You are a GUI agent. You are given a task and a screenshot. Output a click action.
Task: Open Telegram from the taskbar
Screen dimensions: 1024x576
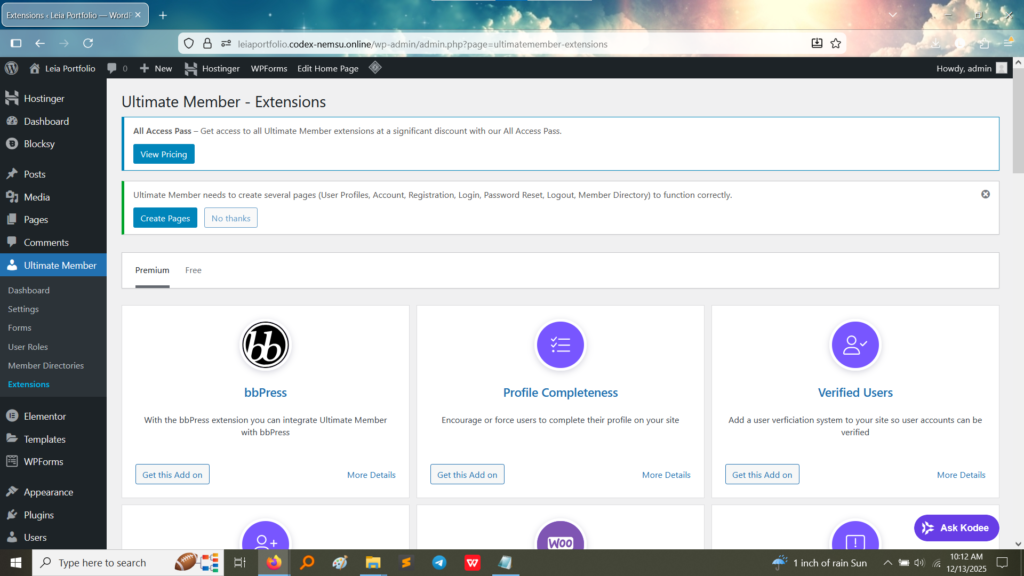439,562
